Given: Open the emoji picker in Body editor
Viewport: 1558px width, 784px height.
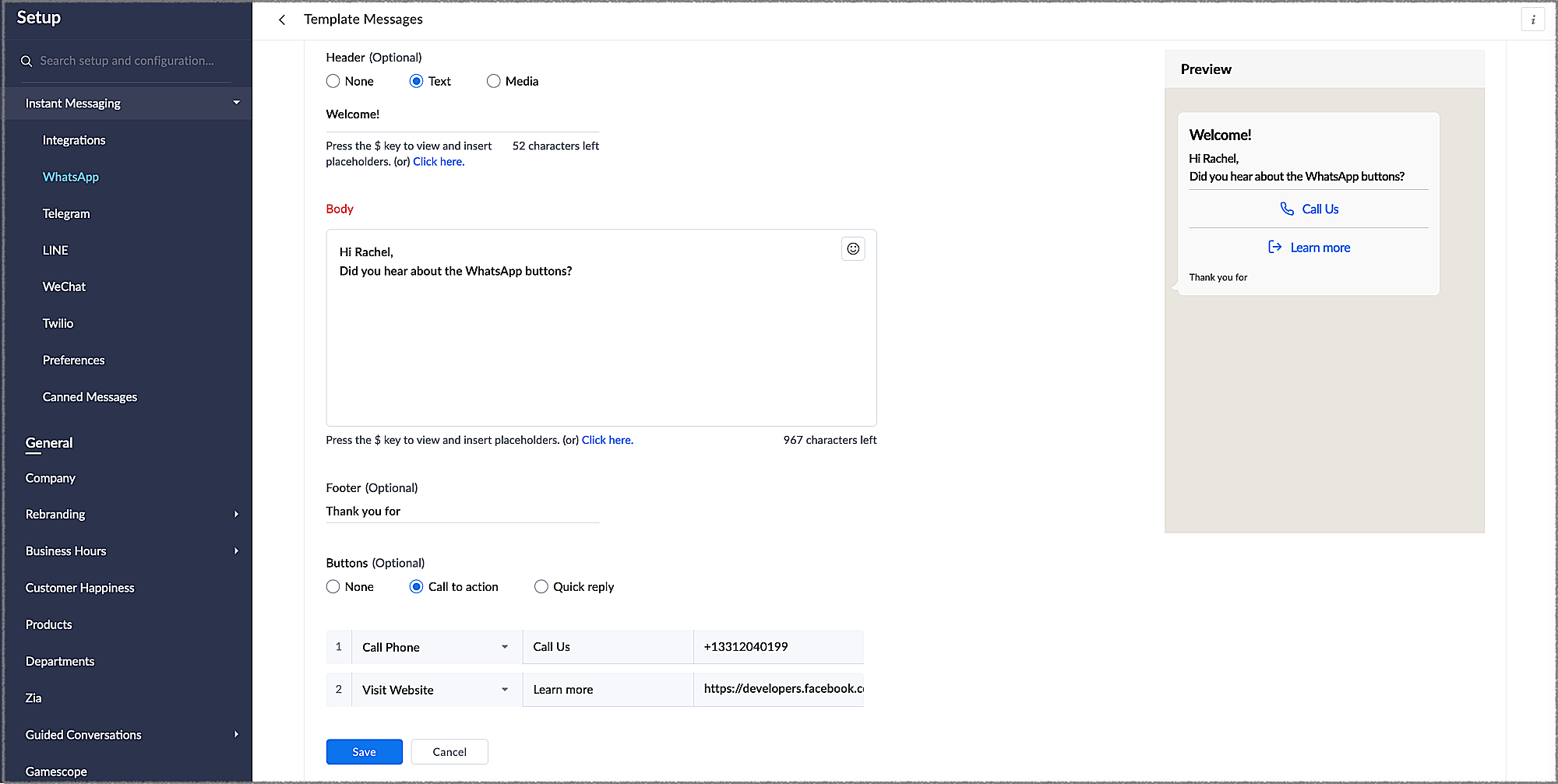Looking at the screenshot, I should click(x=853, y=248).
